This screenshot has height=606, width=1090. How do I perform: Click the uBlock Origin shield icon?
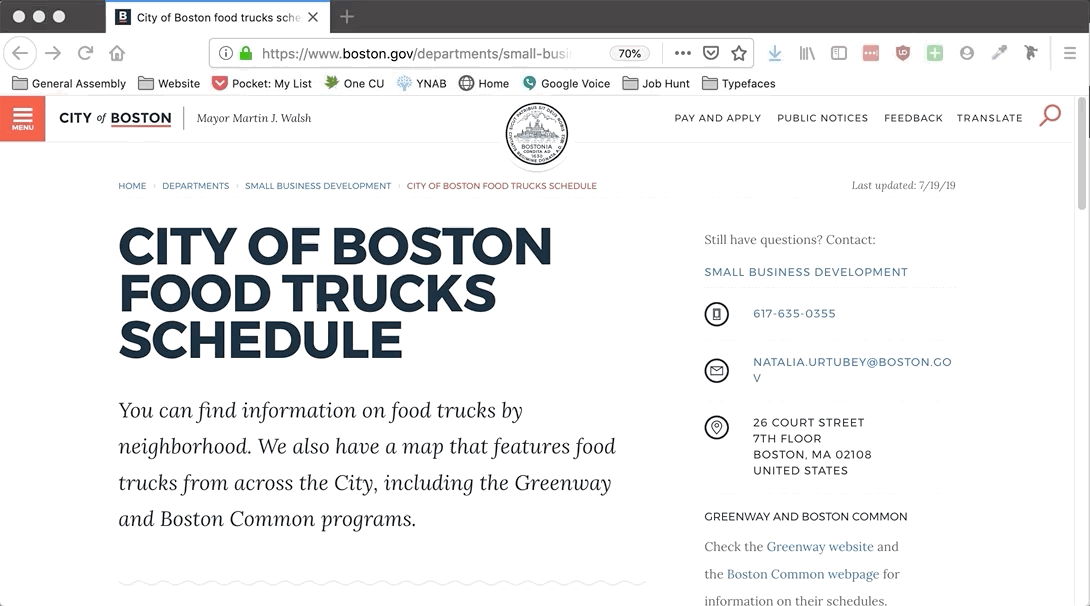click(902, 53)
